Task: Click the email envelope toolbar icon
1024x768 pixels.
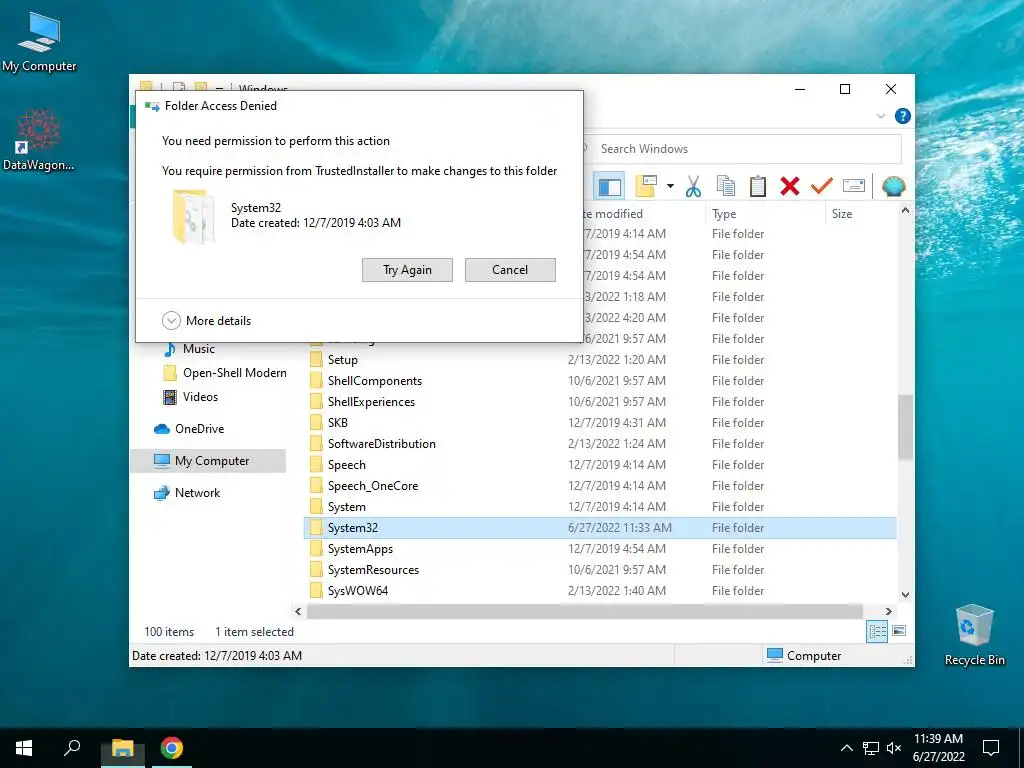Action: tap(854, 186)
